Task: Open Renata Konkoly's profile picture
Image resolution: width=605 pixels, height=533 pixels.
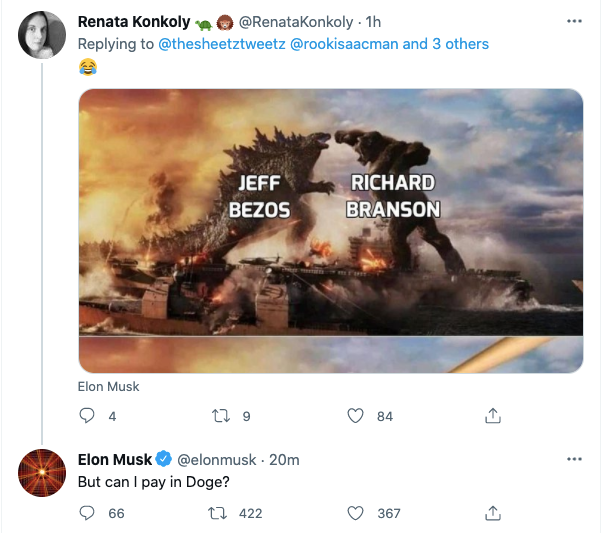Action: click(42, 35)
